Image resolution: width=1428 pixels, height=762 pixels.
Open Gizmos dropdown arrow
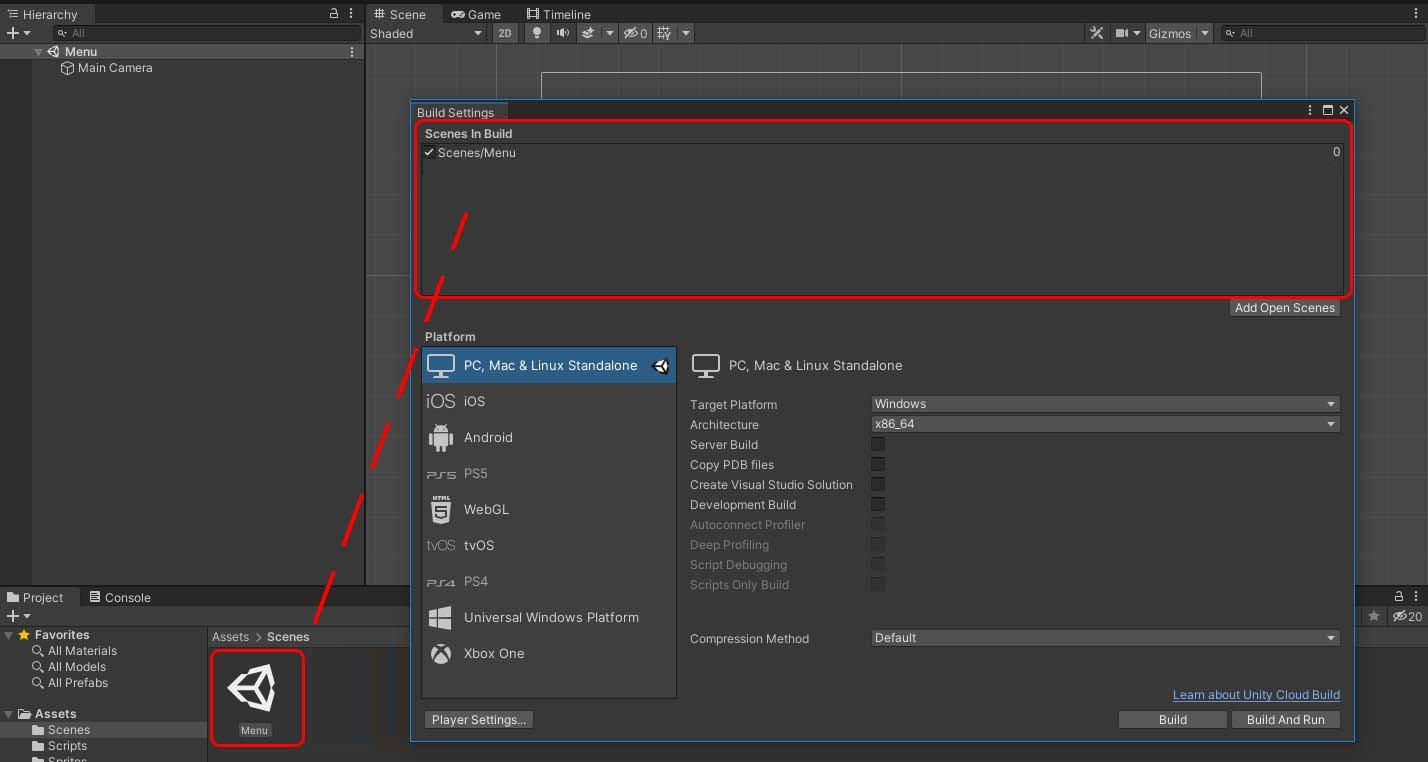(x=1205, y=33)
